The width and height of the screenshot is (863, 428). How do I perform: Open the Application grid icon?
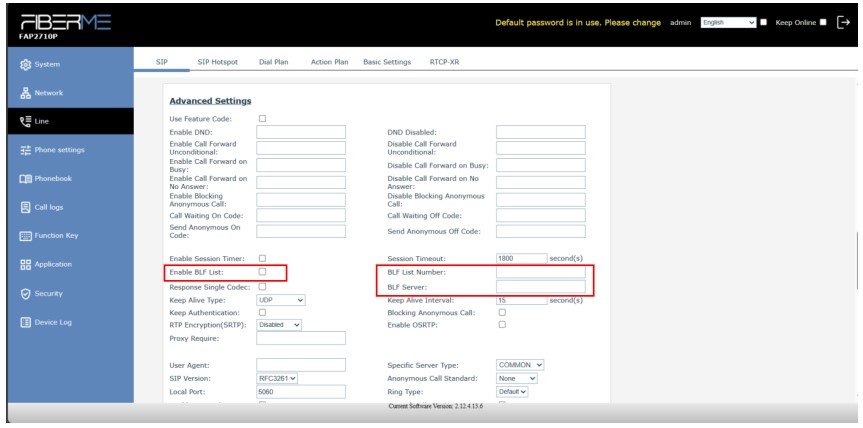[x=25, y=265]
